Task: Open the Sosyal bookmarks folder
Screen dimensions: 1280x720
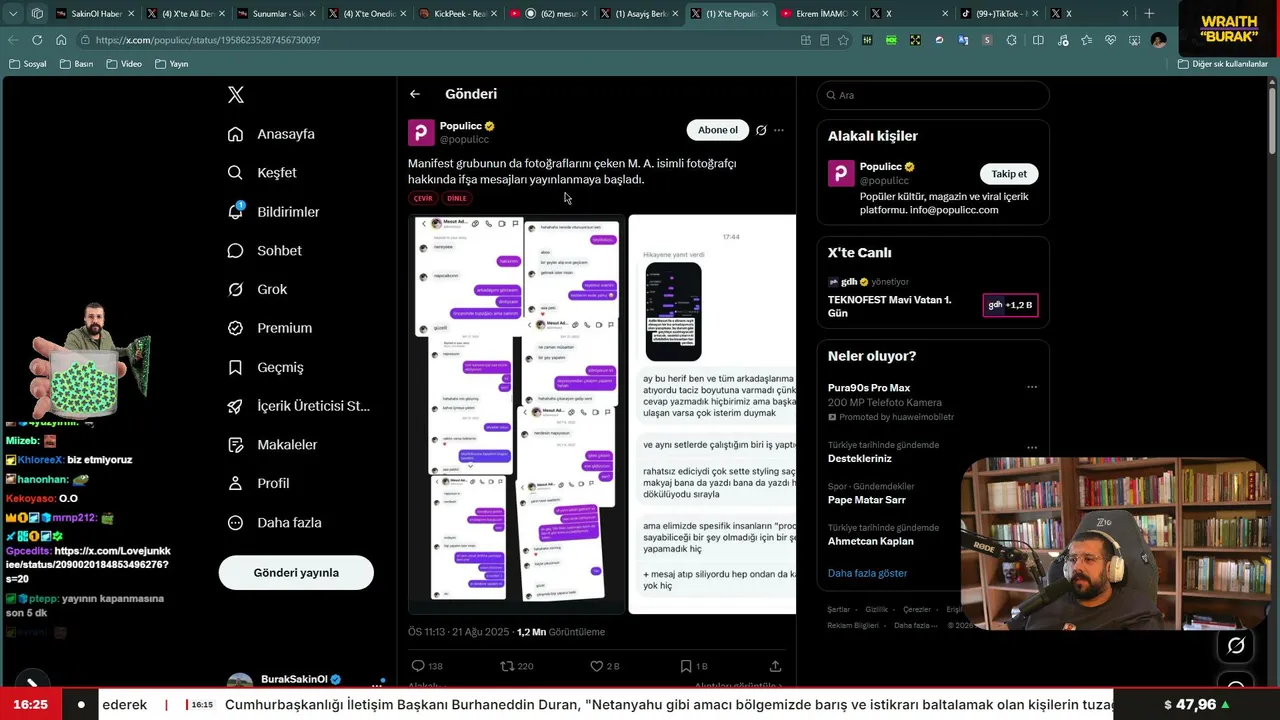Action: pyautogui.click(x=28, y=64)
